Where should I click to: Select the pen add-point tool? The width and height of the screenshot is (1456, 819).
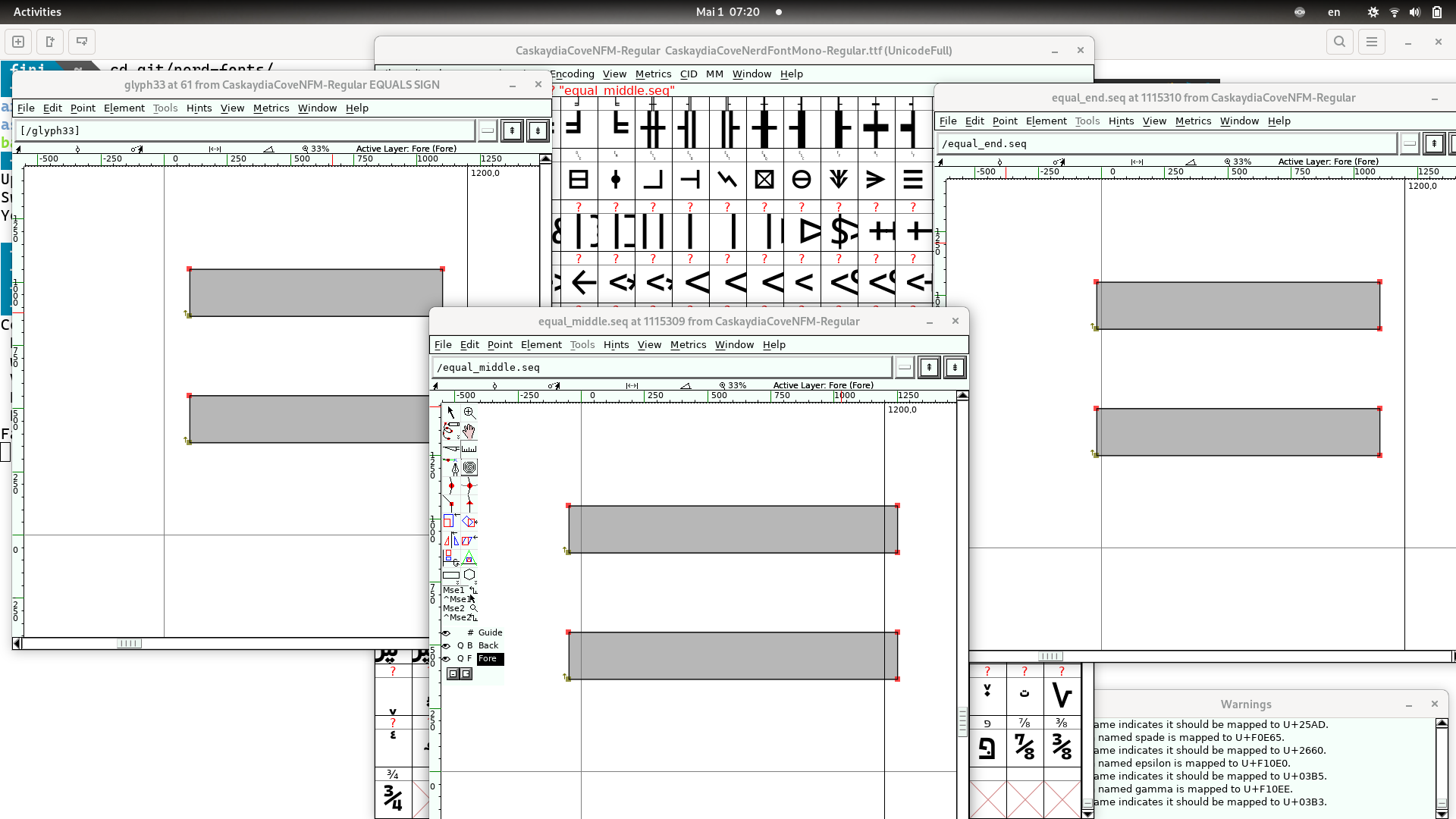[454, 468]
